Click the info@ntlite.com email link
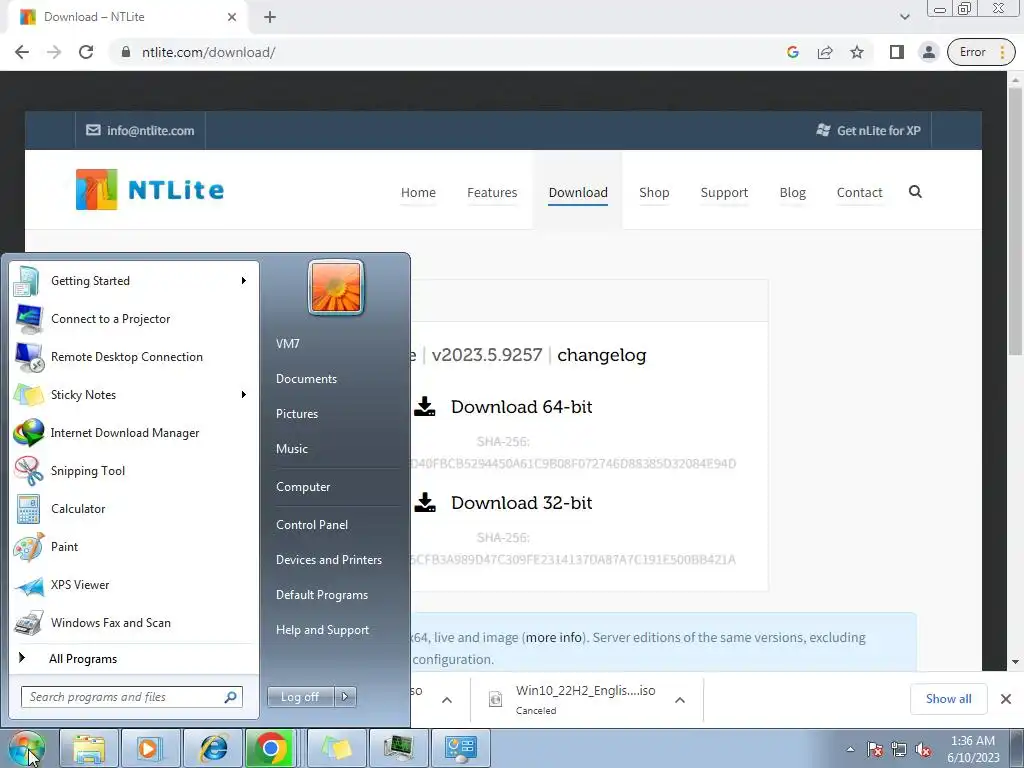 (x=140, y=131)
